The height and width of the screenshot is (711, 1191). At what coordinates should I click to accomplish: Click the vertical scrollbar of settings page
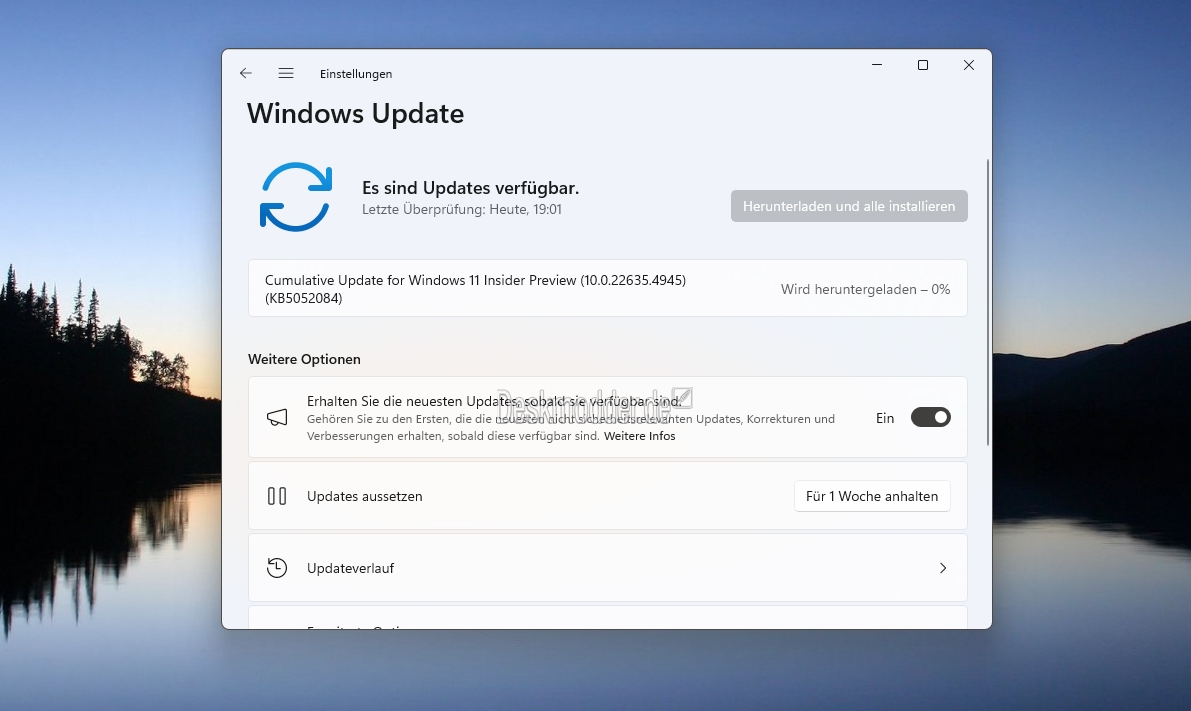(987, 302)
